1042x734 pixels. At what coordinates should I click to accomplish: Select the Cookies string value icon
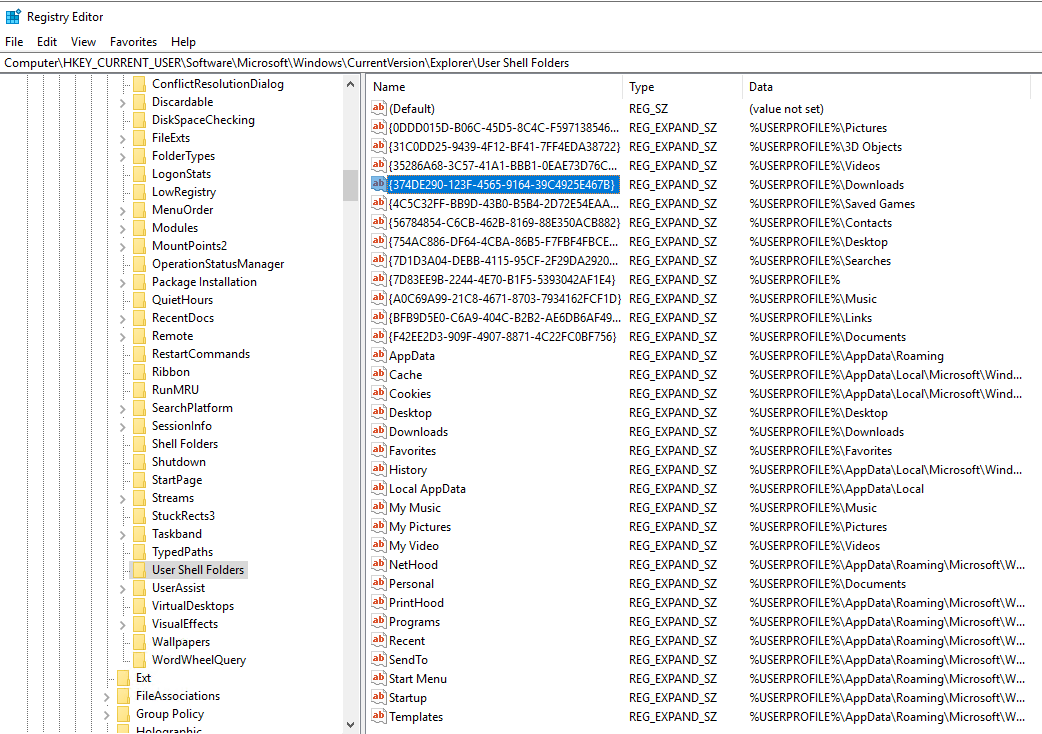[378, 393]
